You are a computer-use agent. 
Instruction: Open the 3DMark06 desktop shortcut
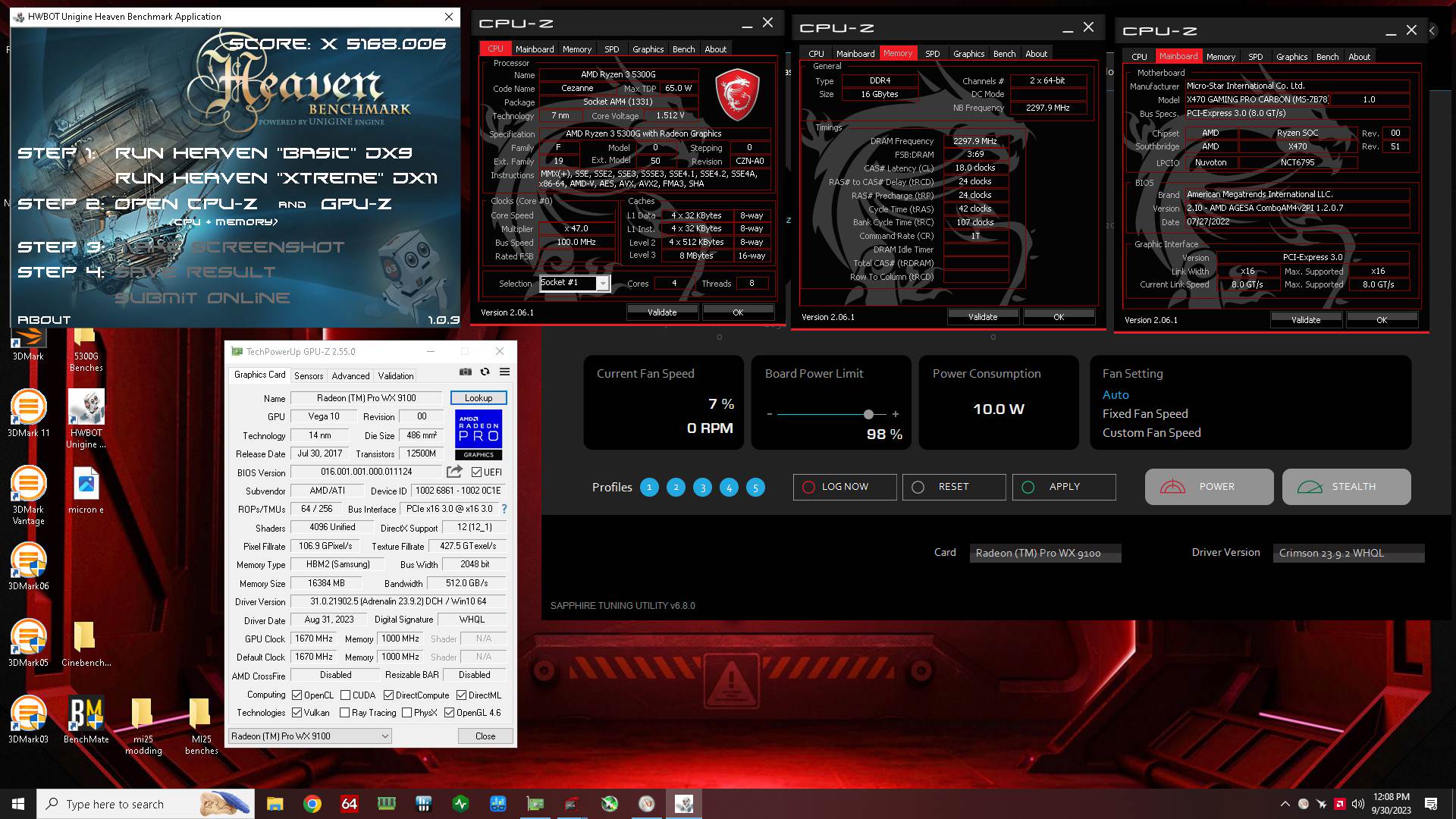coord(28,567)
